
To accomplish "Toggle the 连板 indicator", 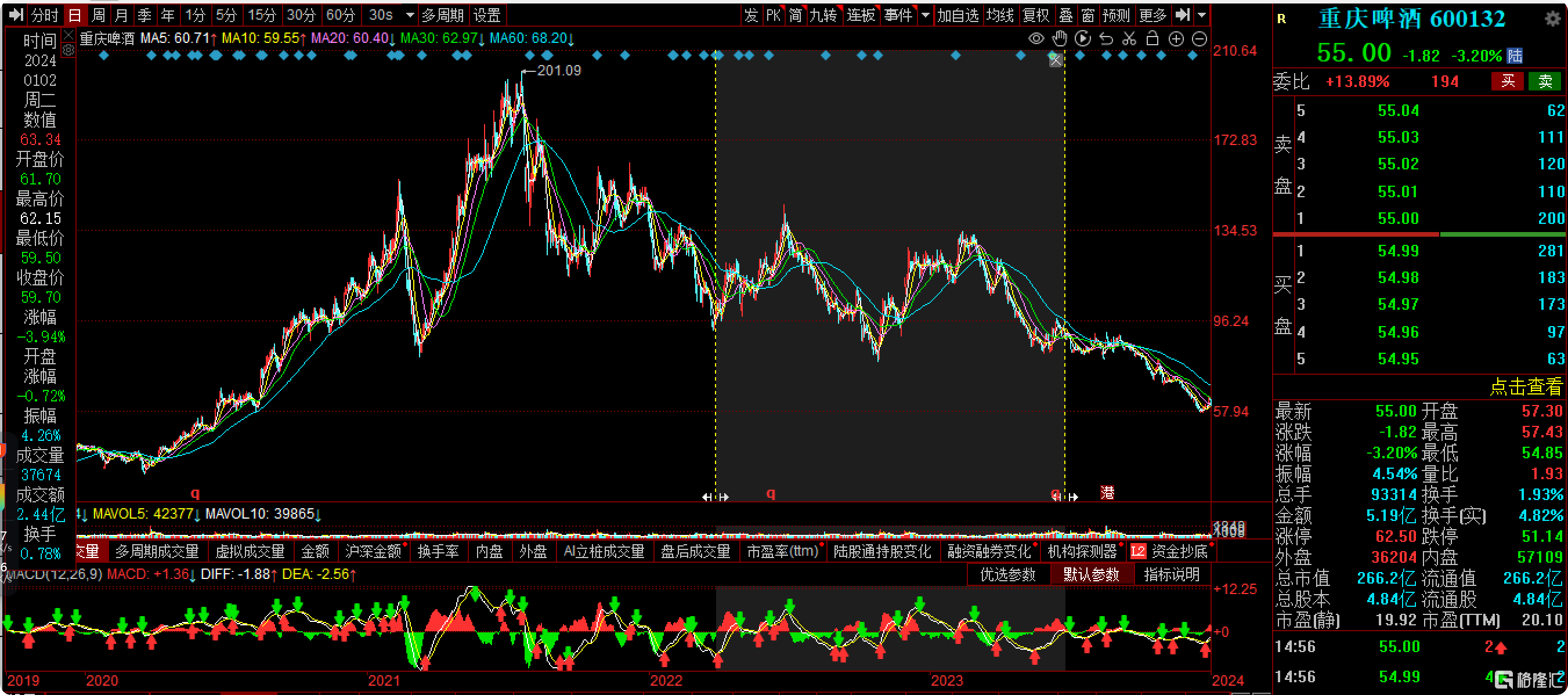I will tap(861, 15).
